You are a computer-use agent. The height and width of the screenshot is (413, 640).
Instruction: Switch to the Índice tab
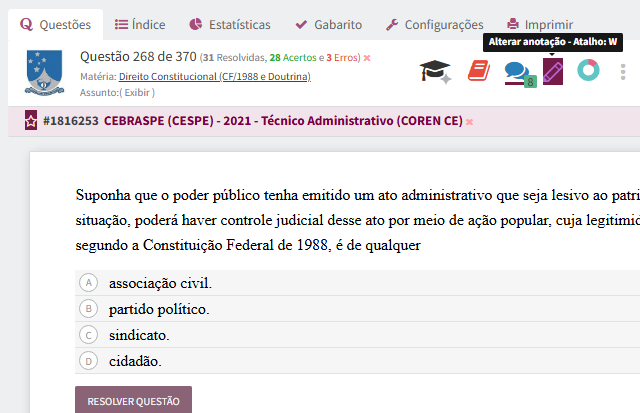pos(140,24)
